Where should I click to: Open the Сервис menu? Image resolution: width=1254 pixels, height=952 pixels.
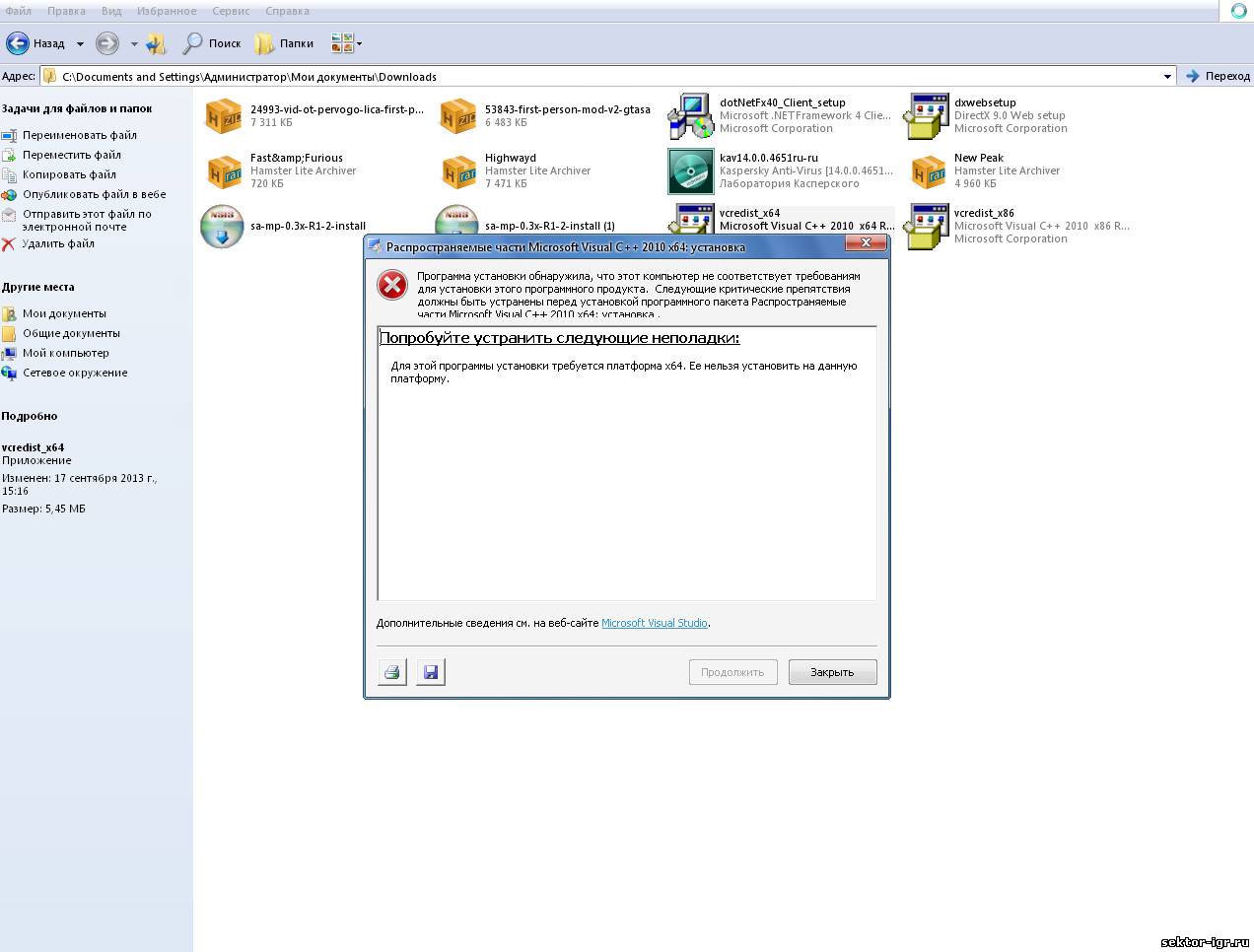pyautogui.click(x=231, y=11)
